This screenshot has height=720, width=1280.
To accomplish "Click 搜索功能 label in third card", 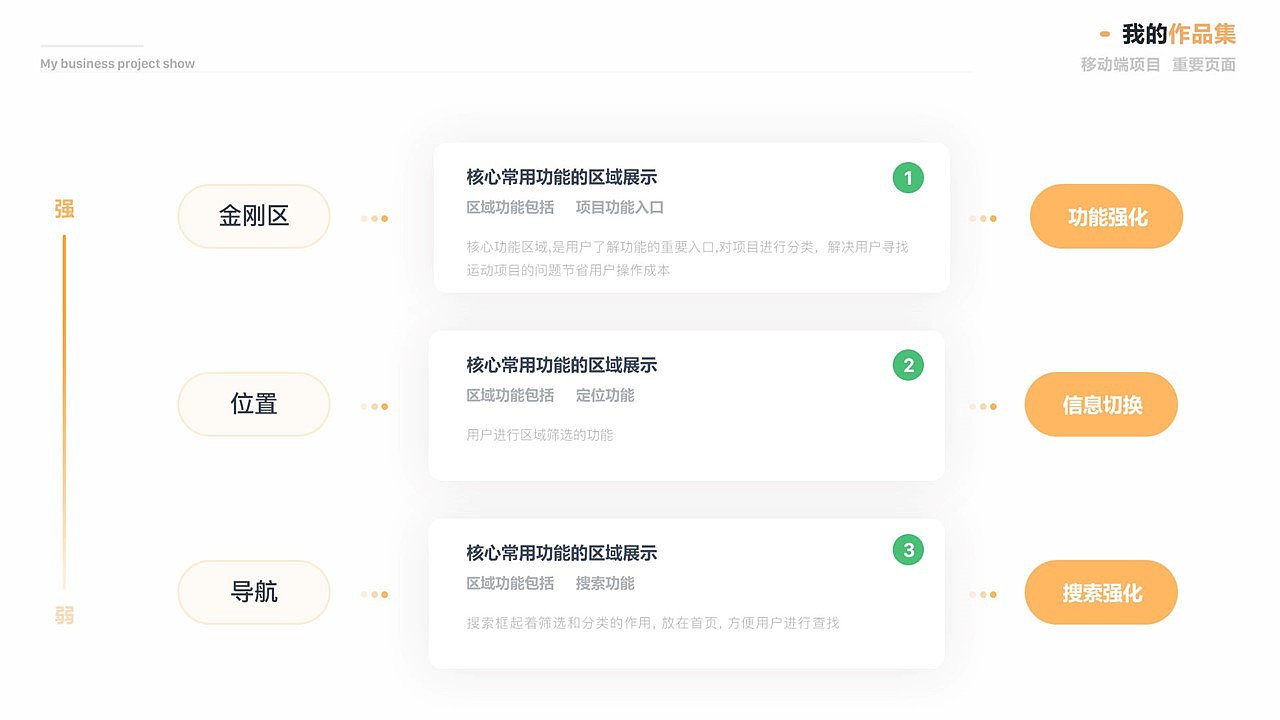I will [605, 584].
